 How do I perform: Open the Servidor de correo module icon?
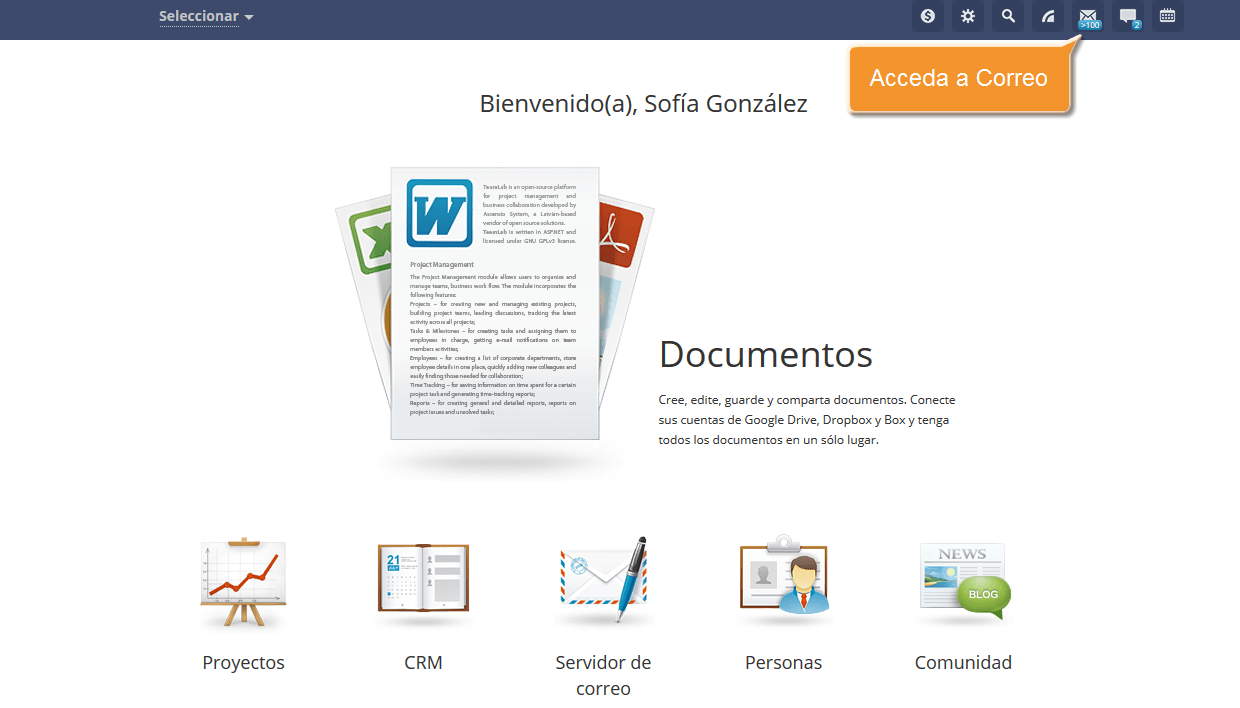coord(603,580)
